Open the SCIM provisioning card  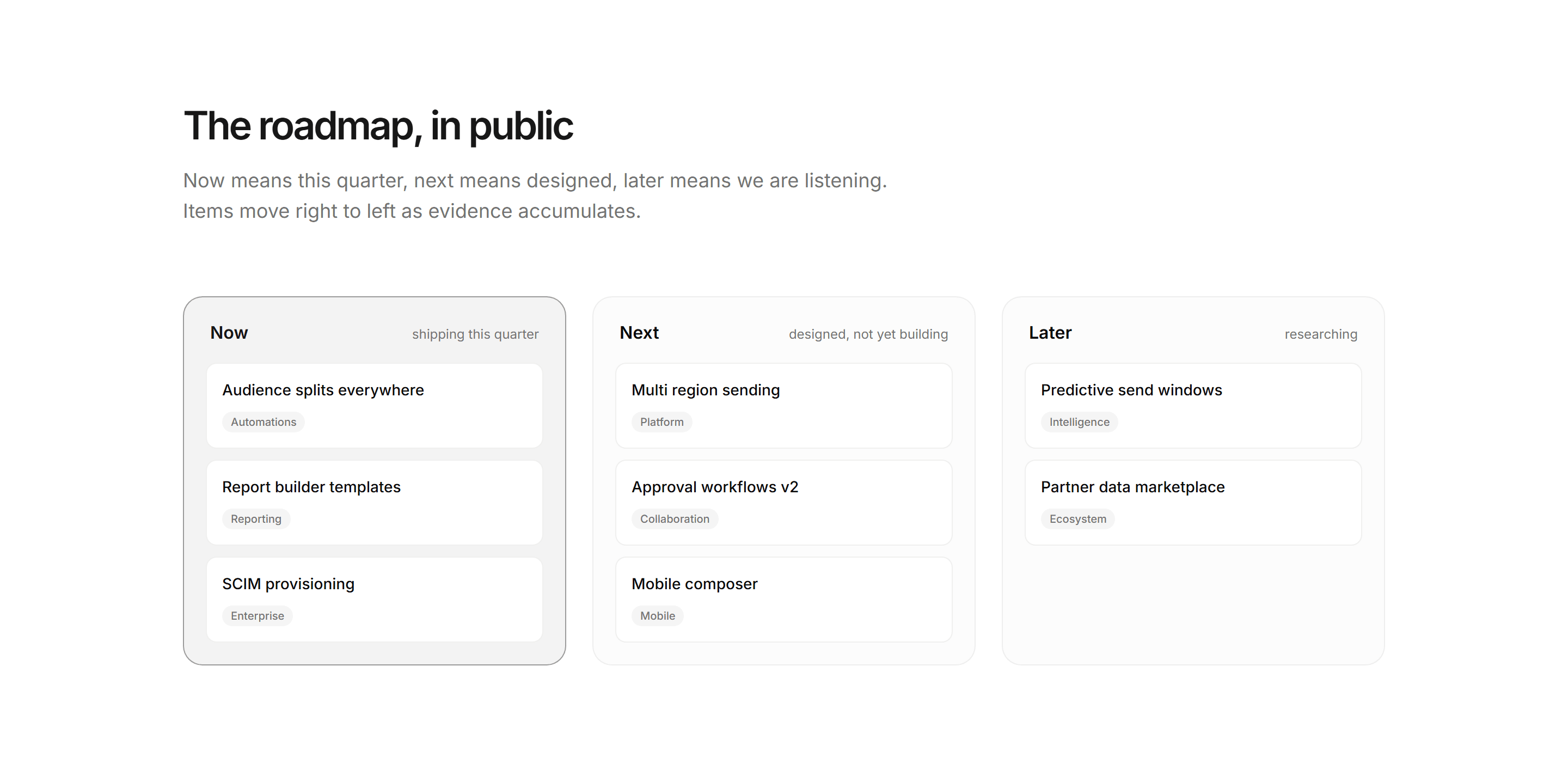[x=375, y=599]
